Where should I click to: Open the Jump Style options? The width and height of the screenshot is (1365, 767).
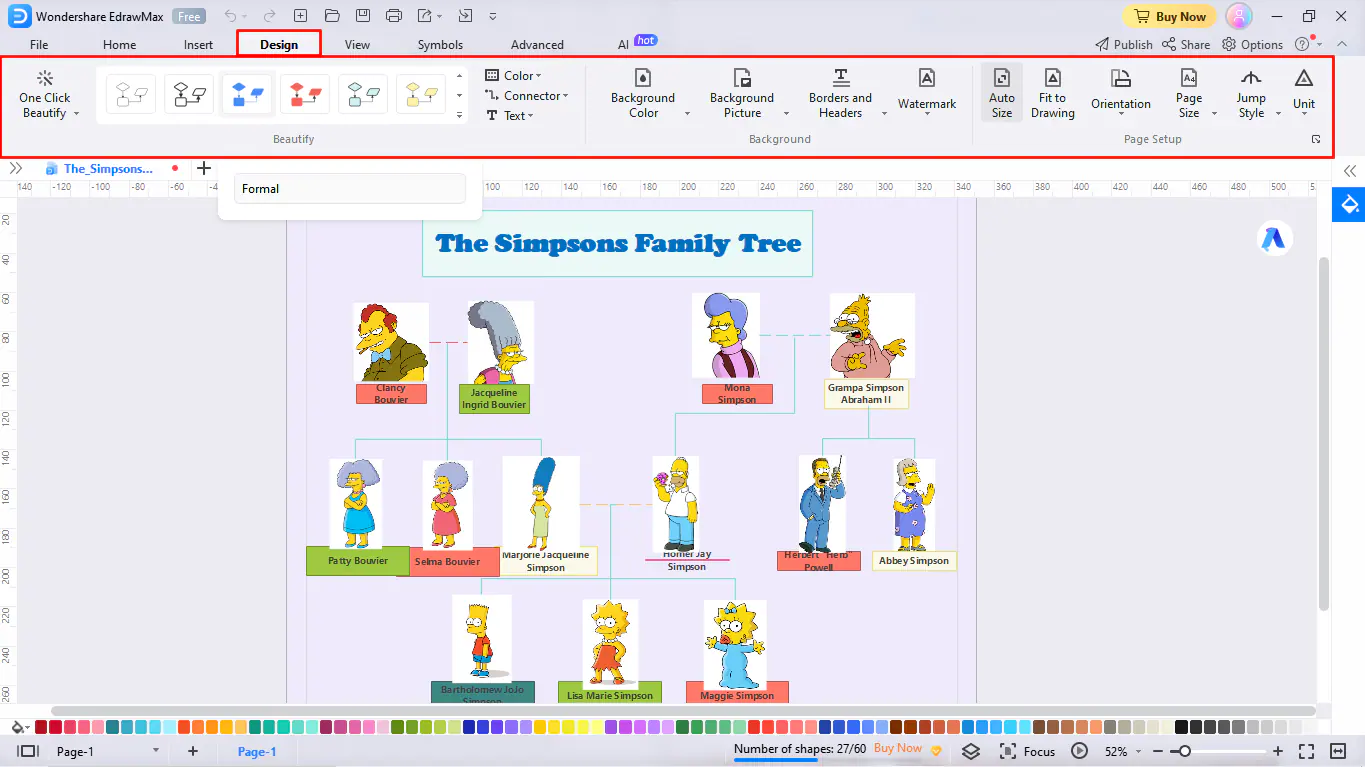click(1251, 95)
